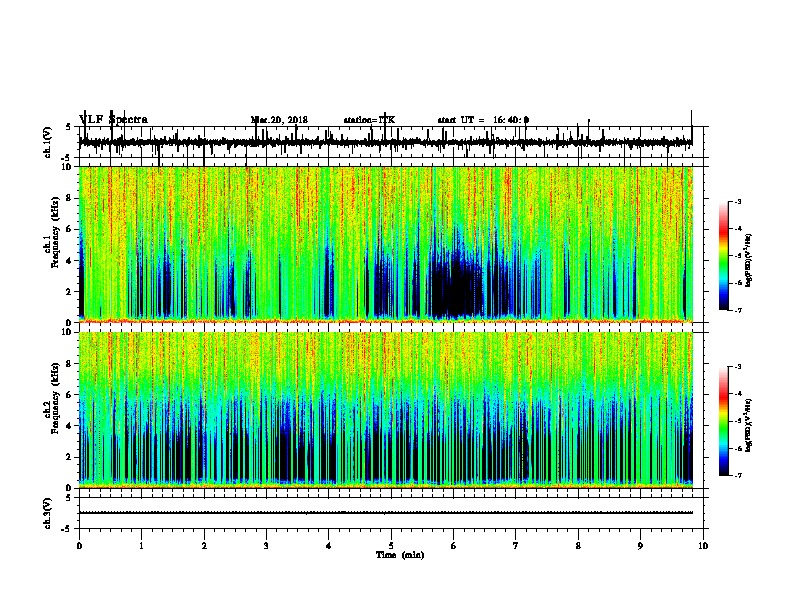The width and height of the screenshot is (792, 612).
Task: Click time axis tick label "6"
Action: click(454, 546)
